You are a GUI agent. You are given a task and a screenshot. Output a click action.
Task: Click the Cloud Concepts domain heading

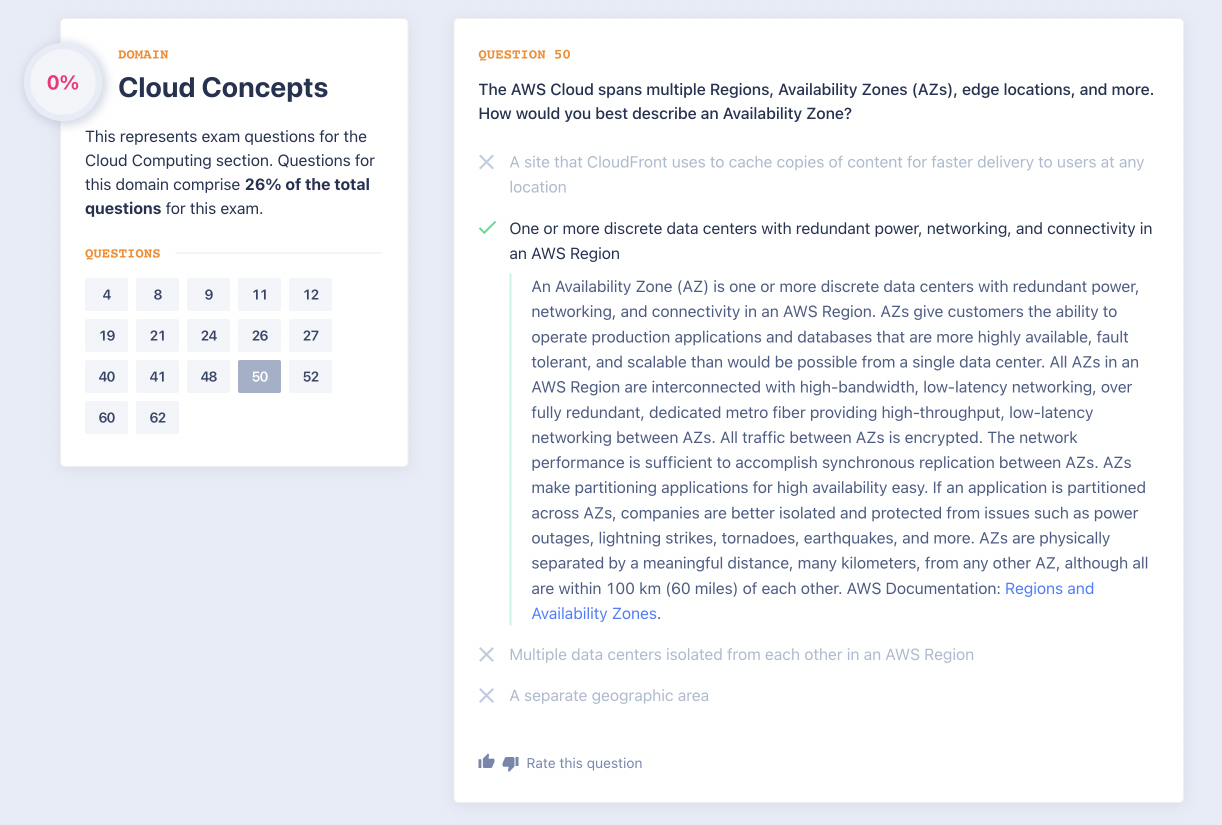point(223,87)
